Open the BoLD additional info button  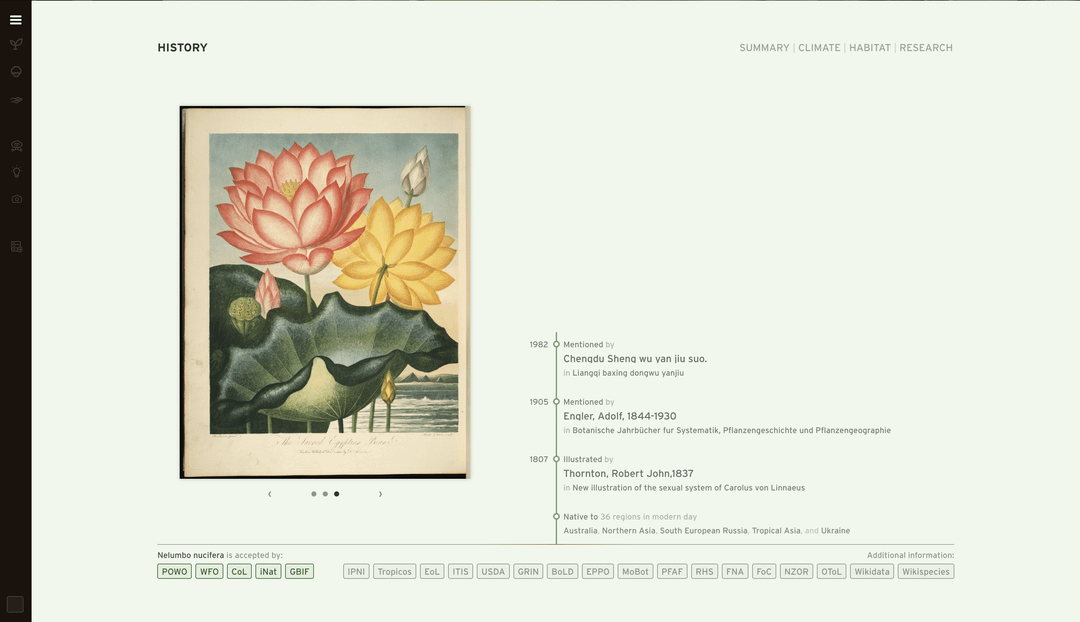562,572
